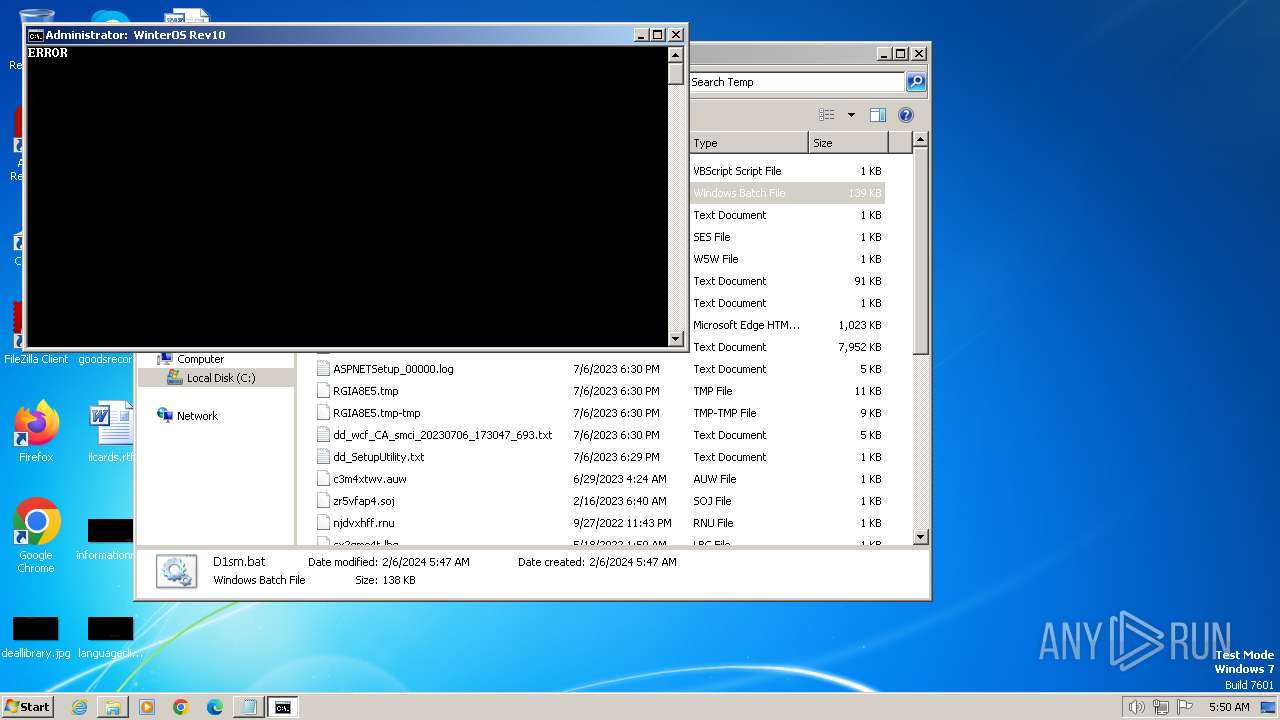Select the dd_SetupUtility.txt file

pyautogui.click(x=378, y=457)
